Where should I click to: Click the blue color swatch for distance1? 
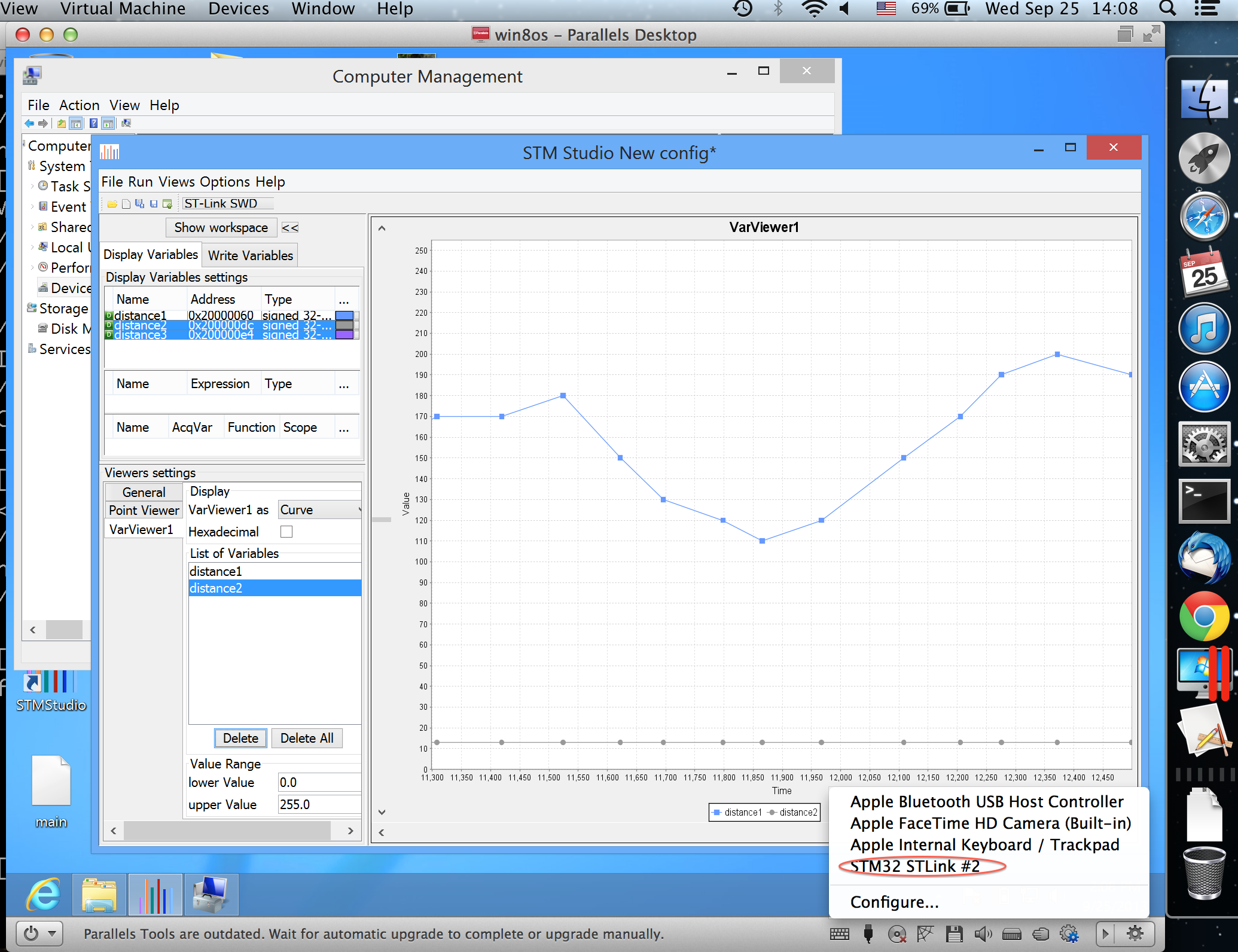(344, 315)
